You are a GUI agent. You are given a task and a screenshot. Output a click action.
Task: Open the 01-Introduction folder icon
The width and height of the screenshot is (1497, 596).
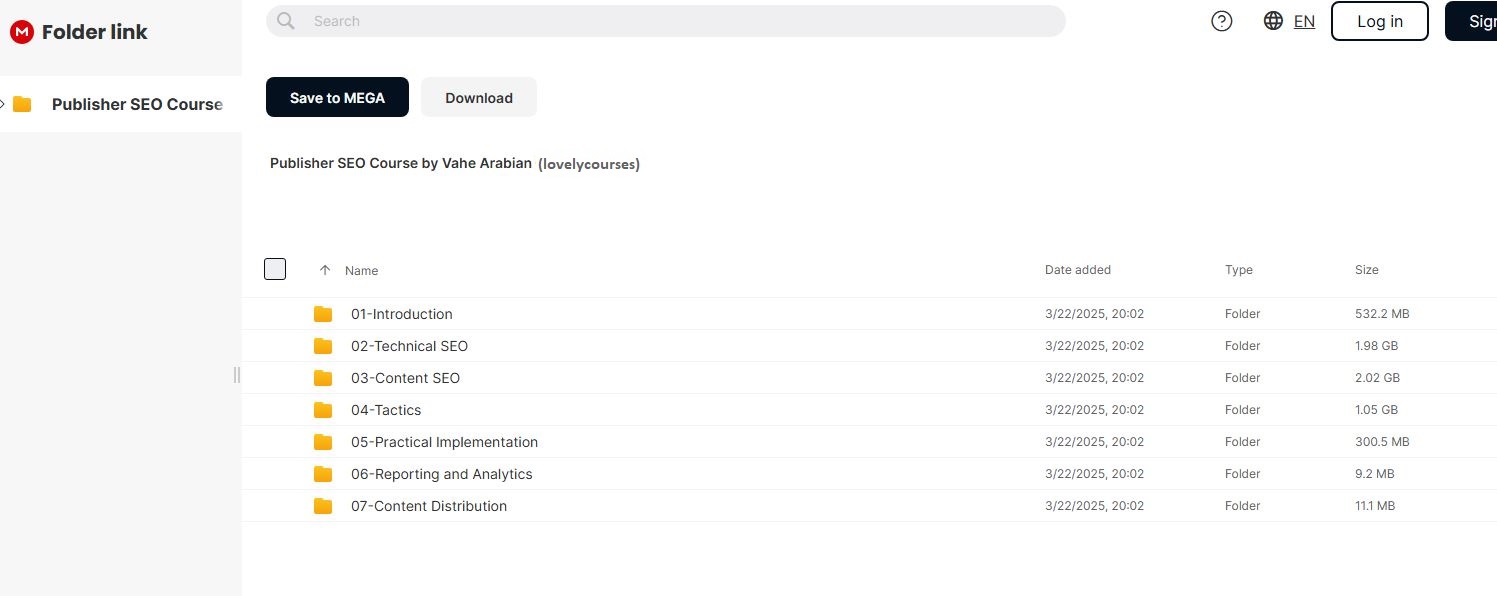point(323,314)
